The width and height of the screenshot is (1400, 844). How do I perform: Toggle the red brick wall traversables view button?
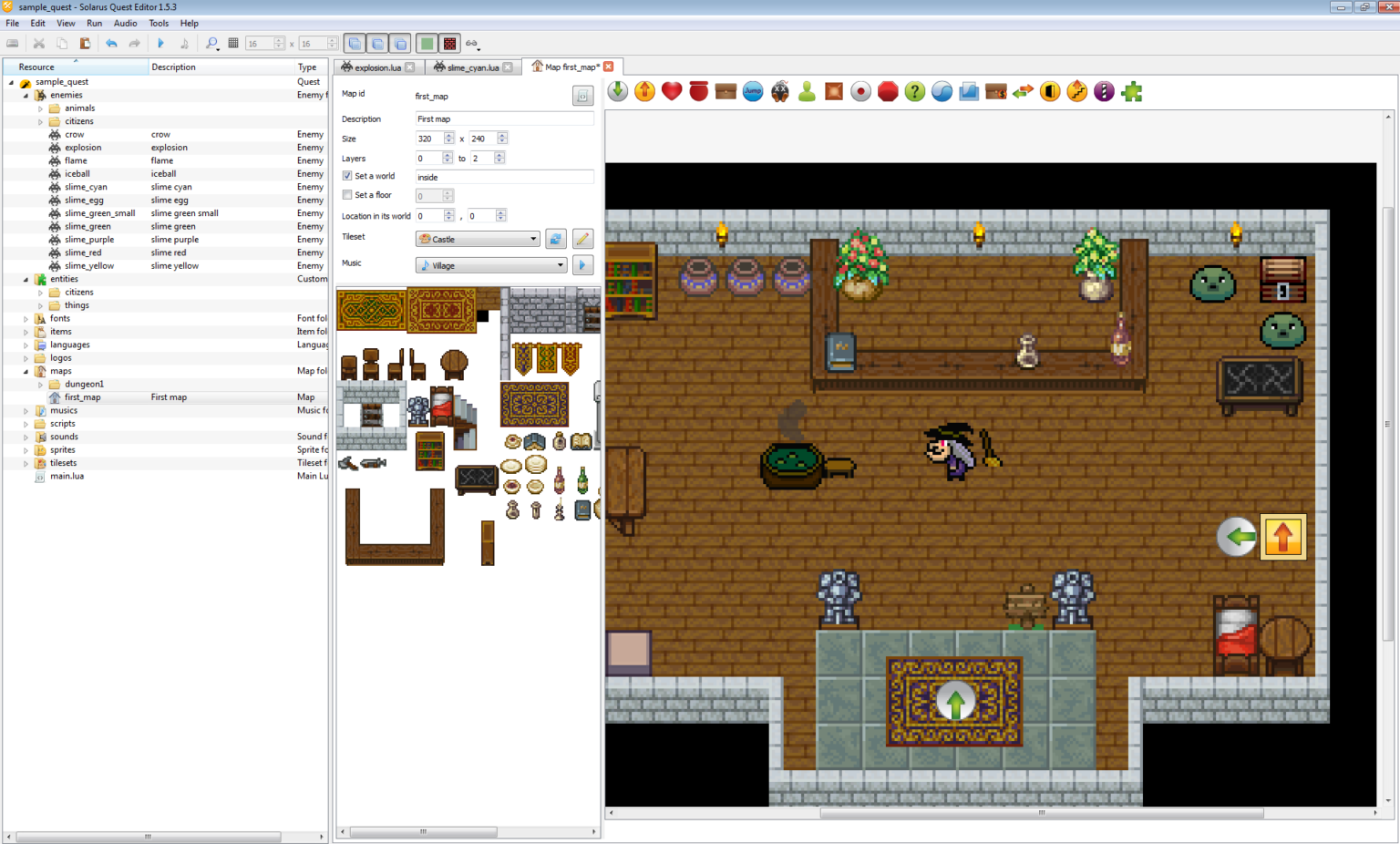click(450, 44)
